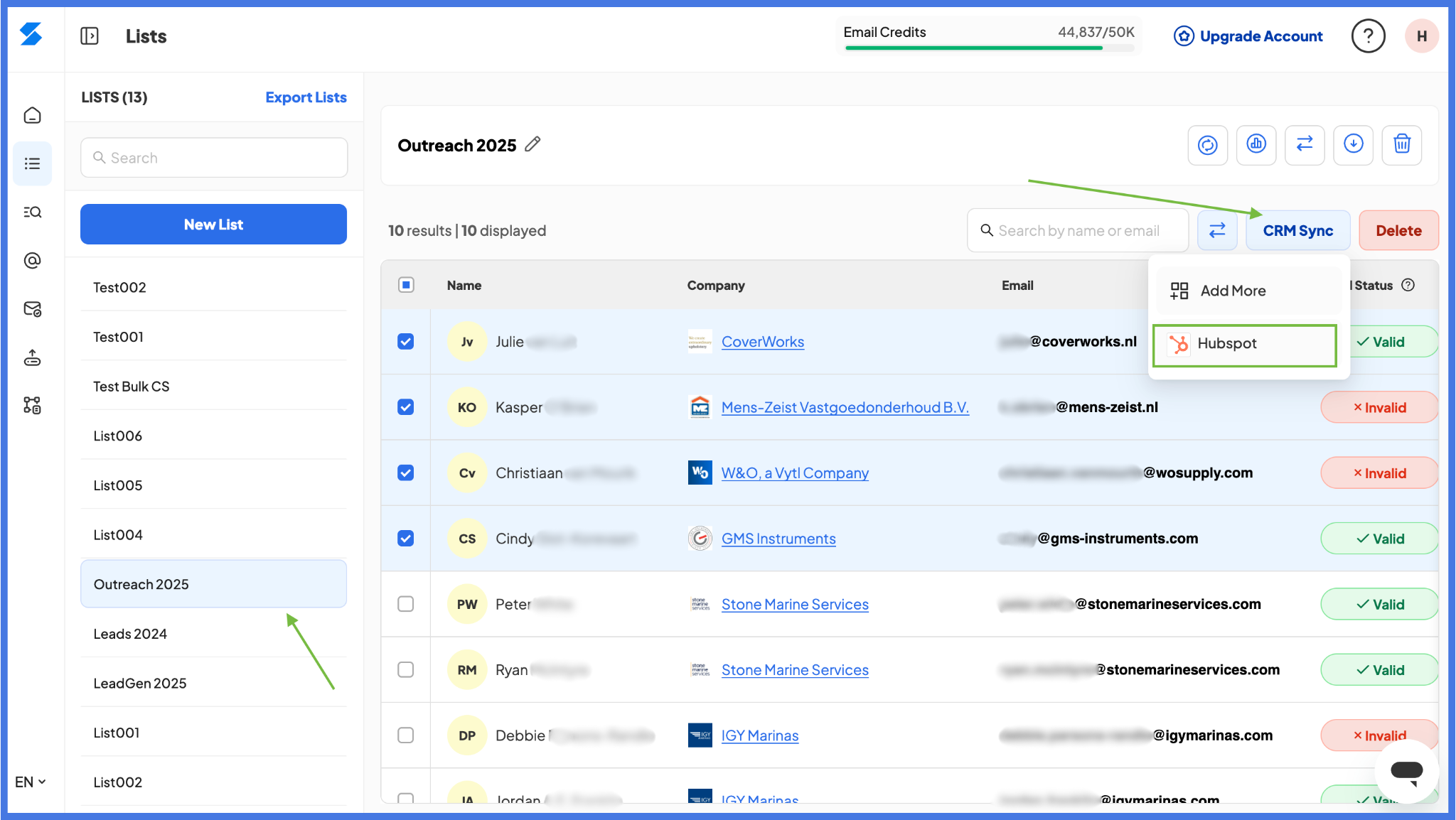
Task: Click the red Delete button
Action: coord(1398,230)
